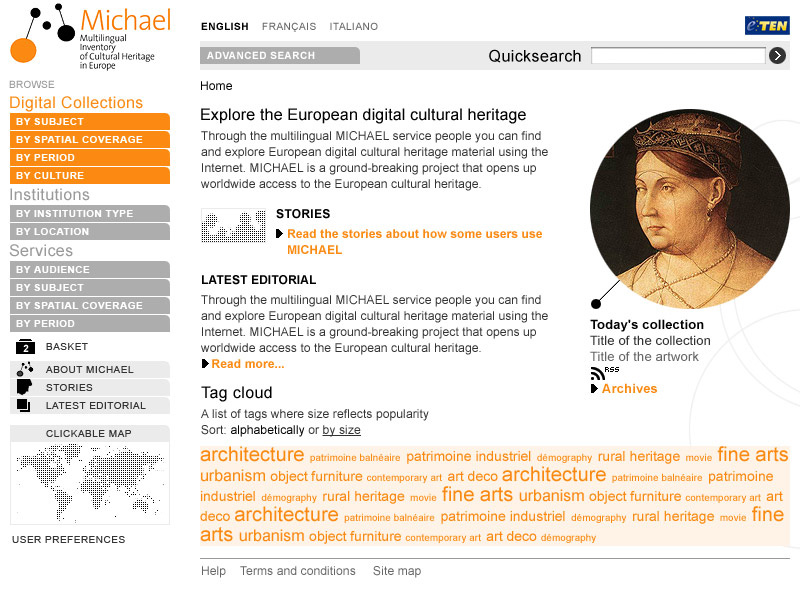Viewport: 800px width, 590px height.
Task: Browse Services by spatial coverage
Action: click(x=90, y=305)
